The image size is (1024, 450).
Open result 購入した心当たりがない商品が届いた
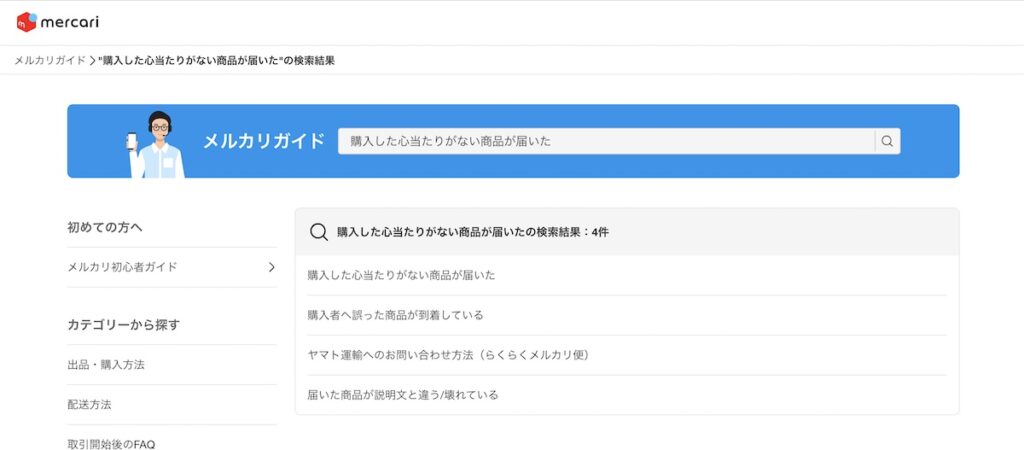tap(401, 275)
